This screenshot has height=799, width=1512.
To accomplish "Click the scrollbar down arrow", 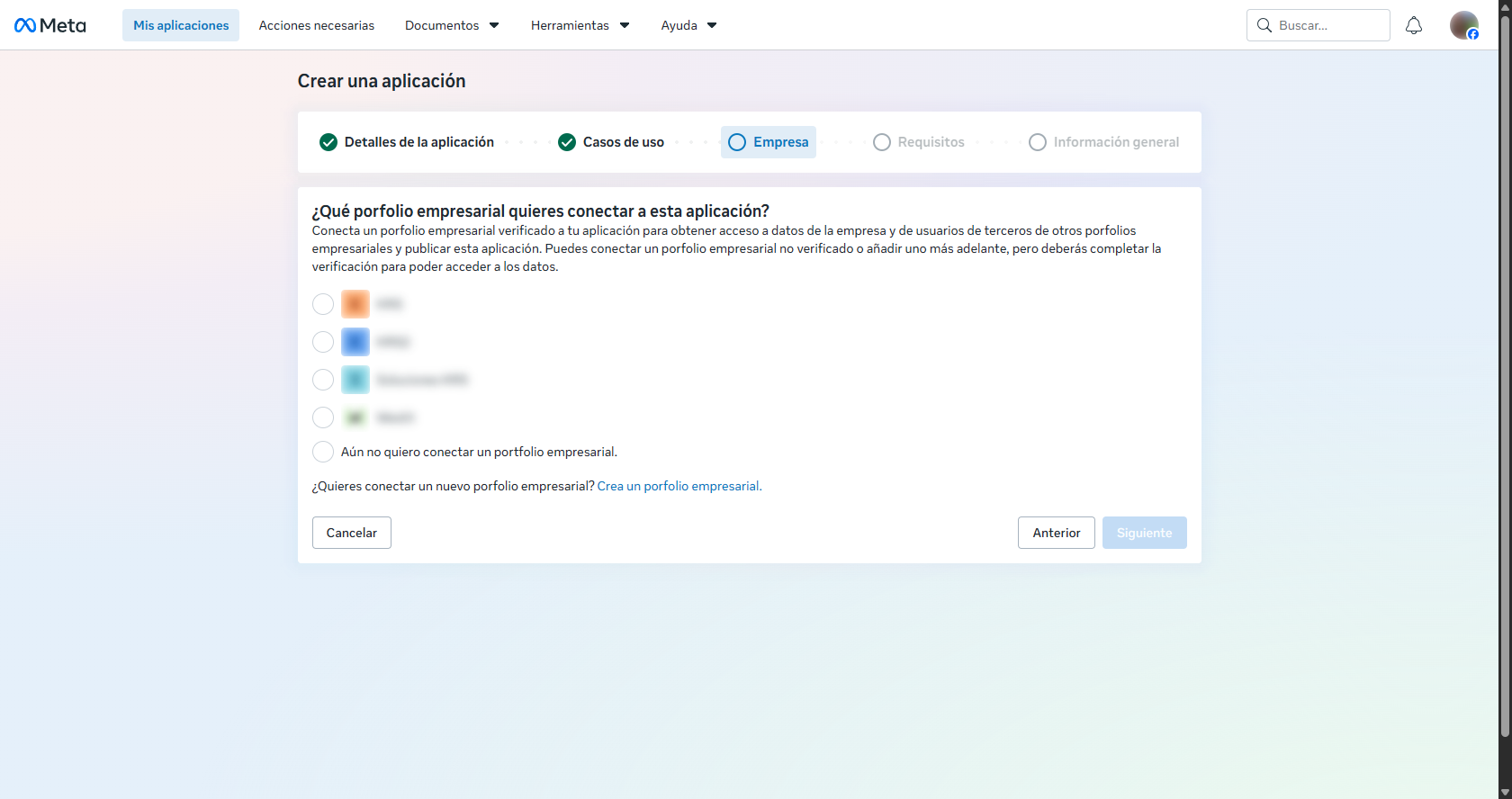I will point(1505,792).
